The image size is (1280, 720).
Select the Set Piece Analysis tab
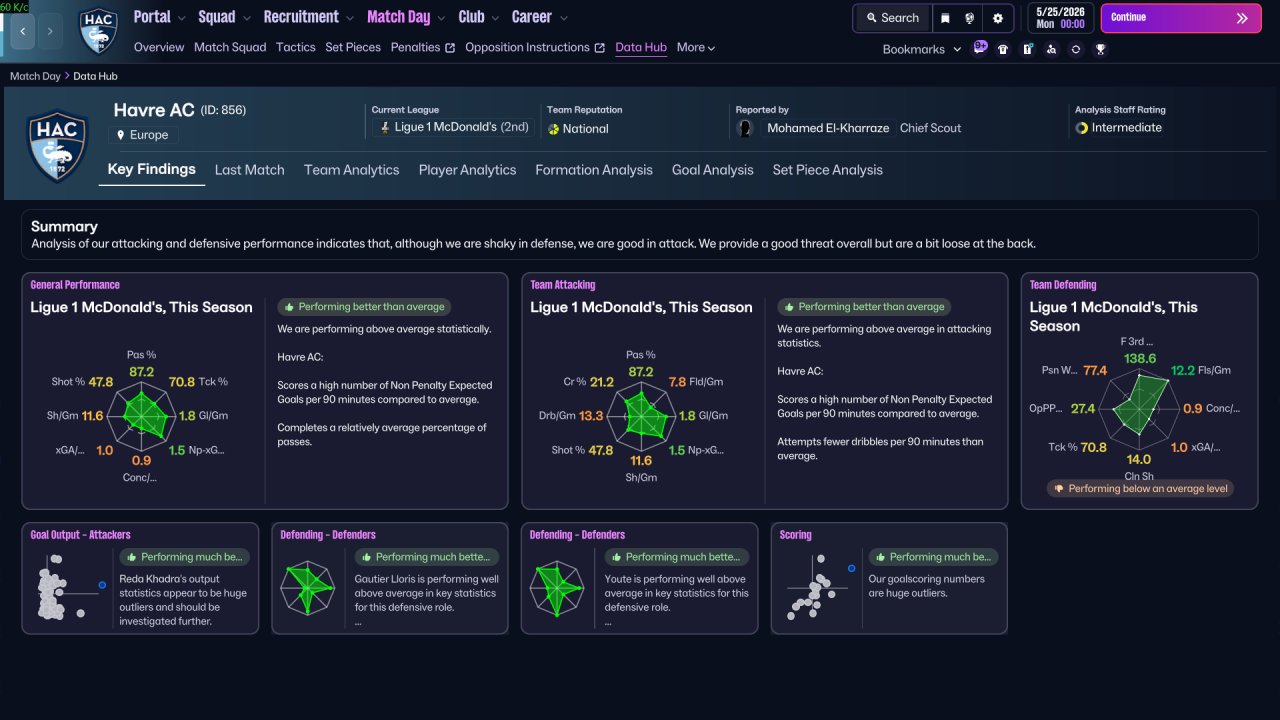pyautogui.click(x=828, y=170)
